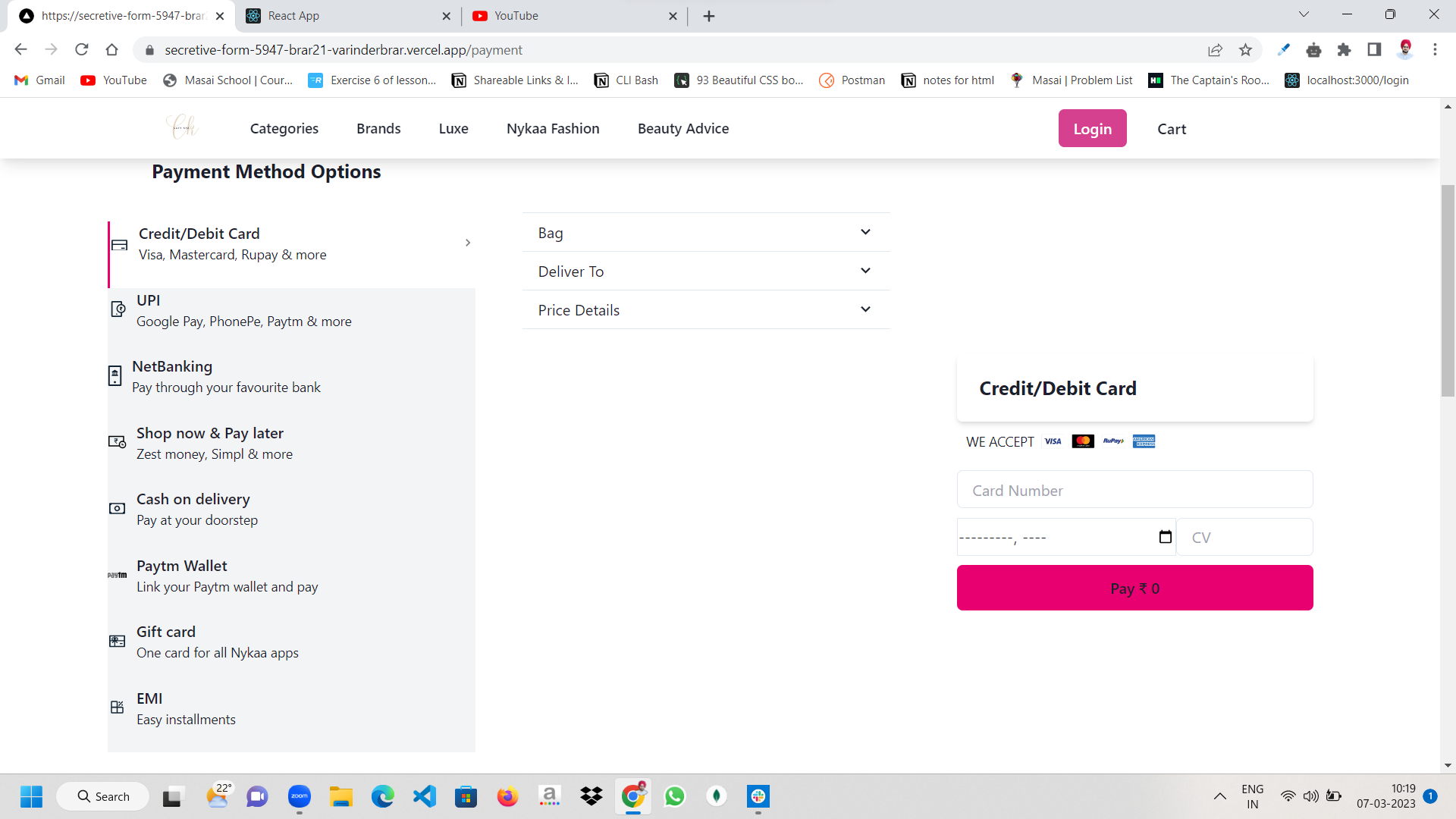Select the Gift card icon
1456x819 pixels.
[x=117, y=642]
